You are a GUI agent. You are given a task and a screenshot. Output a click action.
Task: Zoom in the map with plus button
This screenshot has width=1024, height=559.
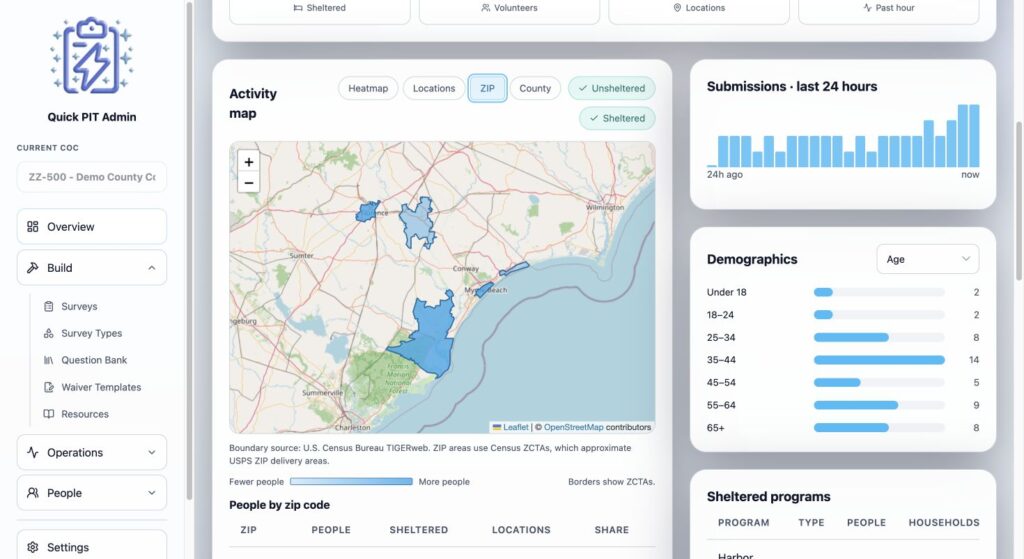click(249, 162)
